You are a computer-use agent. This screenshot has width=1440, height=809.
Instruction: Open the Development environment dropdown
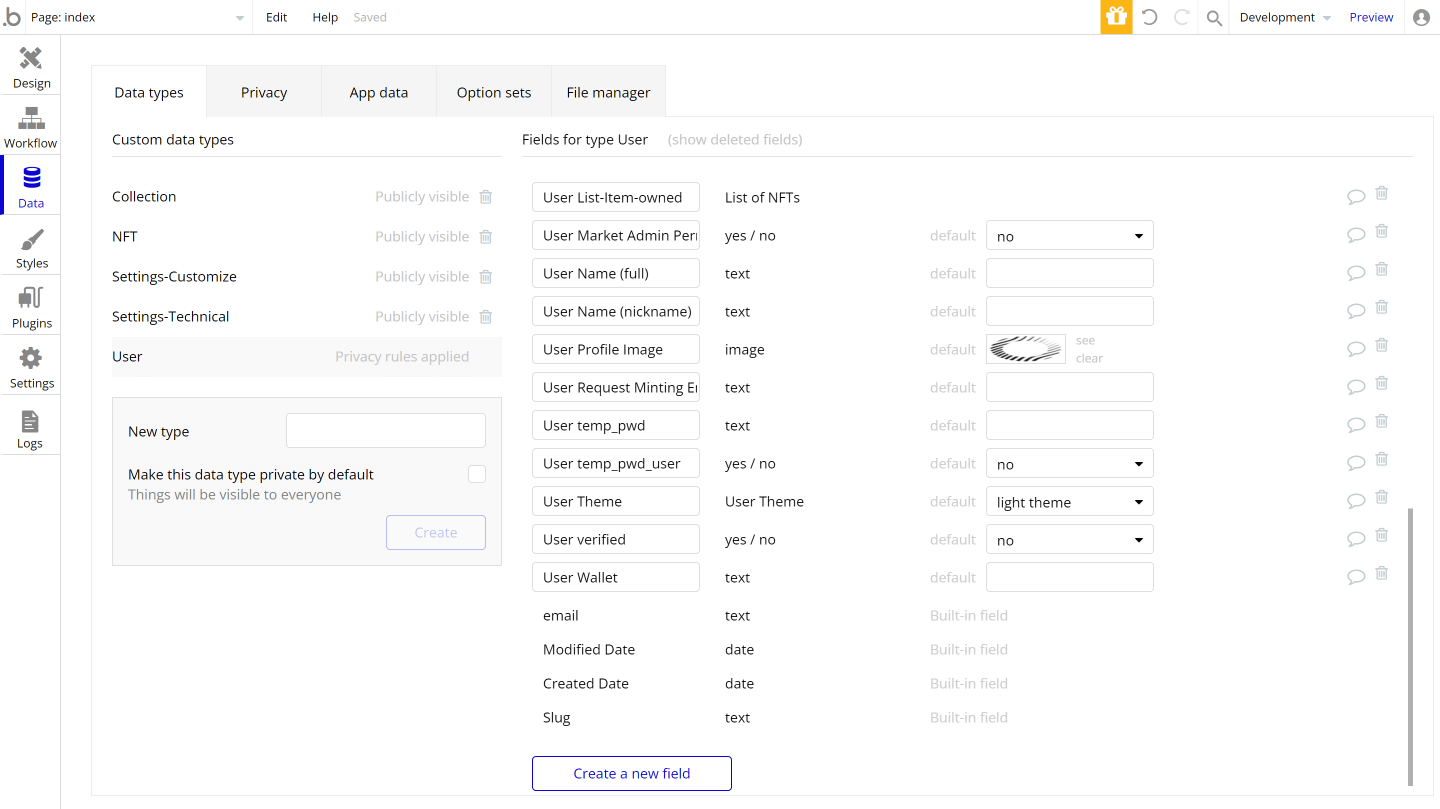coord(1284,17)
